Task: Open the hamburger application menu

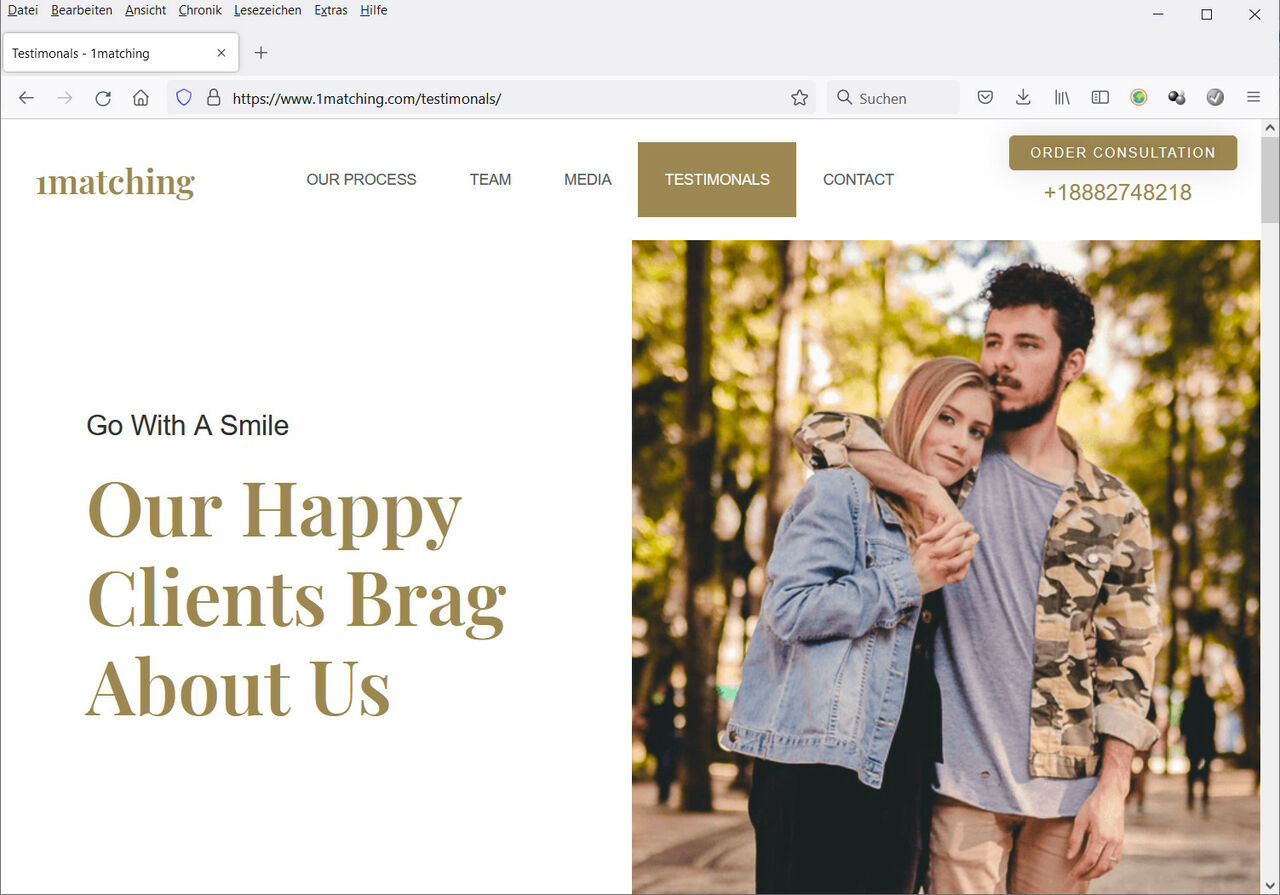Action: (x=1253, y=98)
